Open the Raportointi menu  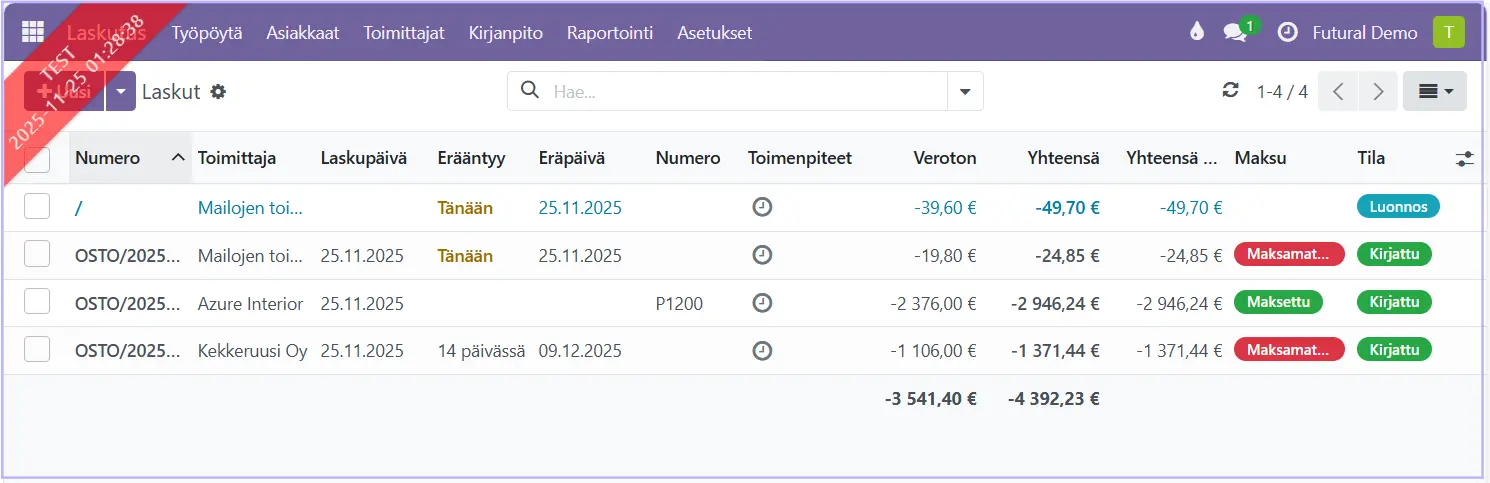609,33
